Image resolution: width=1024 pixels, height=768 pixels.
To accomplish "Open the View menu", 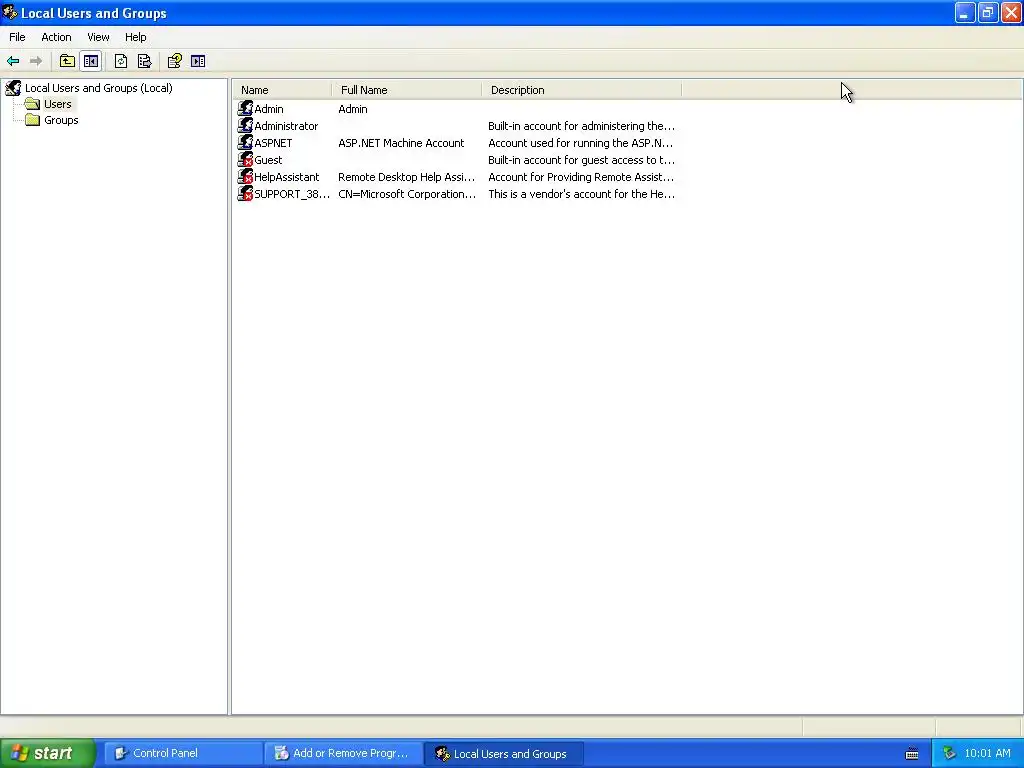I will coord(99,37).
